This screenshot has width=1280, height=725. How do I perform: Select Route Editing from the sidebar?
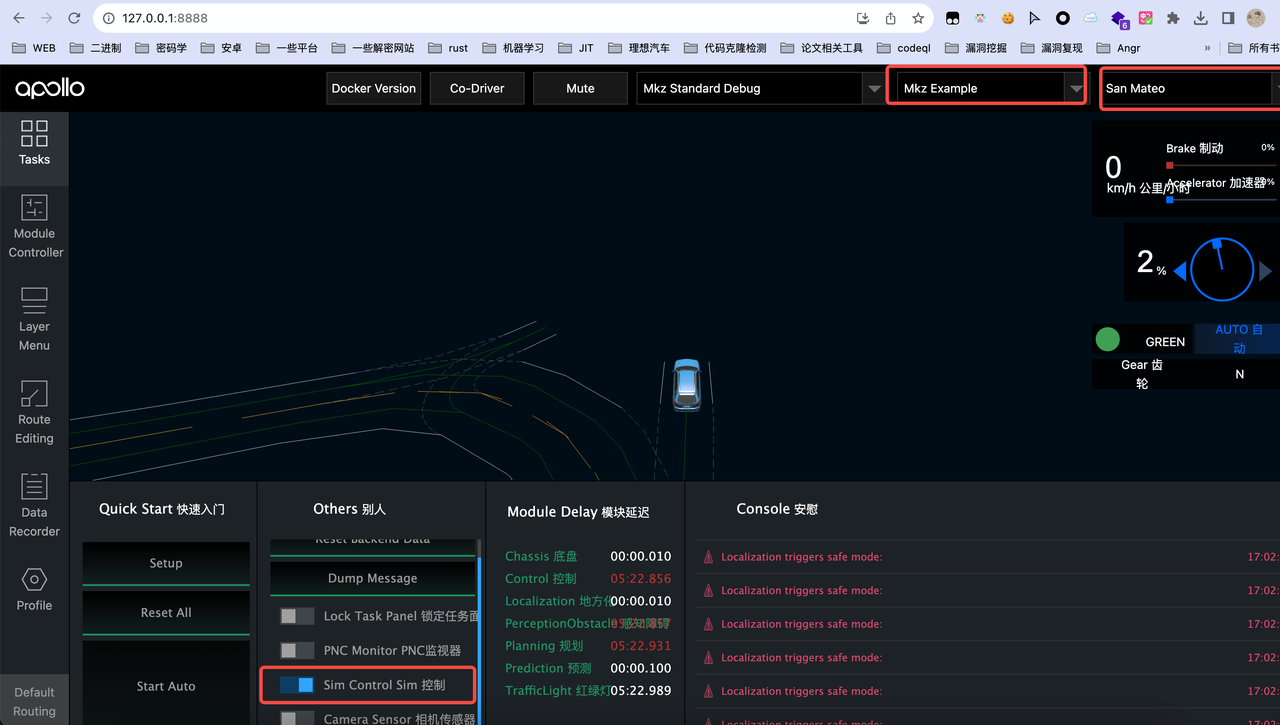coord(34,413)
